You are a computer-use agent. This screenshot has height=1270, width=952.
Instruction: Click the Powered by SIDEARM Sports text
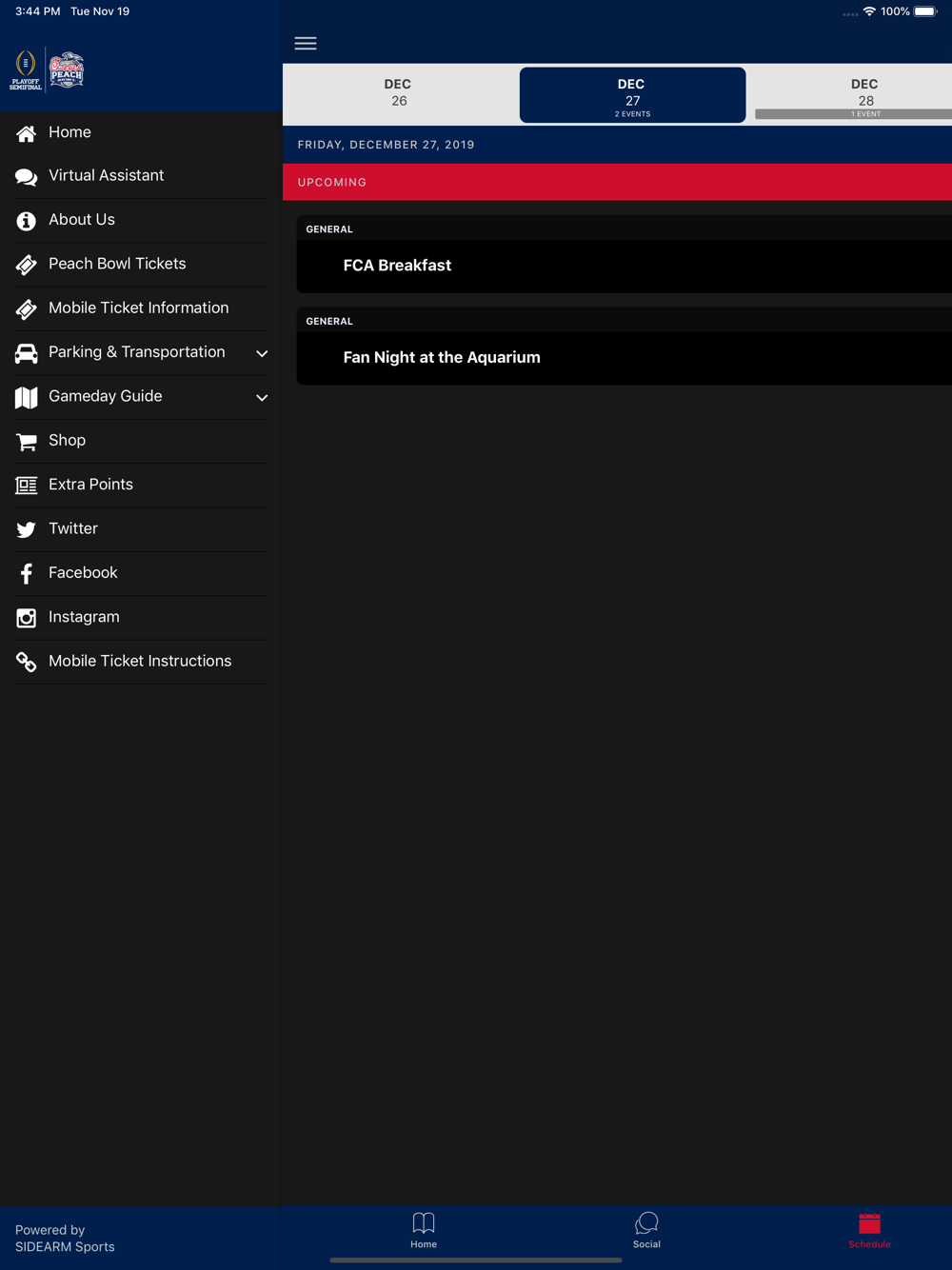click(x=65, y=1239)
